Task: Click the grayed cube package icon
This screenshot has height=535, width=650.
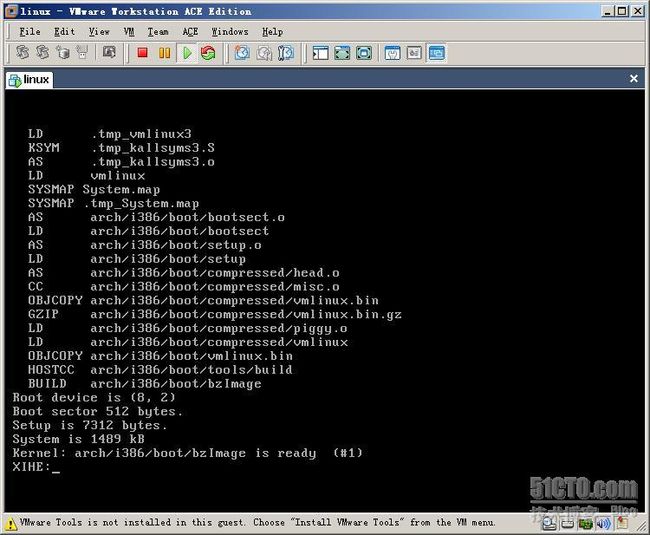Action: pyautogui.click(x=63, y=52)
